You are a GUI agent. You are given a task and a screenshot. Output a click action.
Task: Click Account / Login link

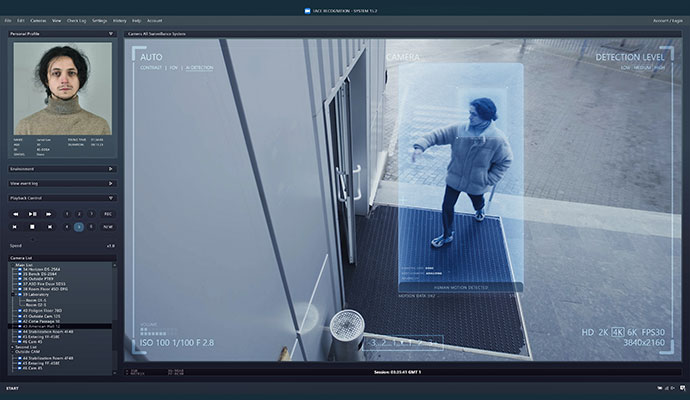(668, 21)
